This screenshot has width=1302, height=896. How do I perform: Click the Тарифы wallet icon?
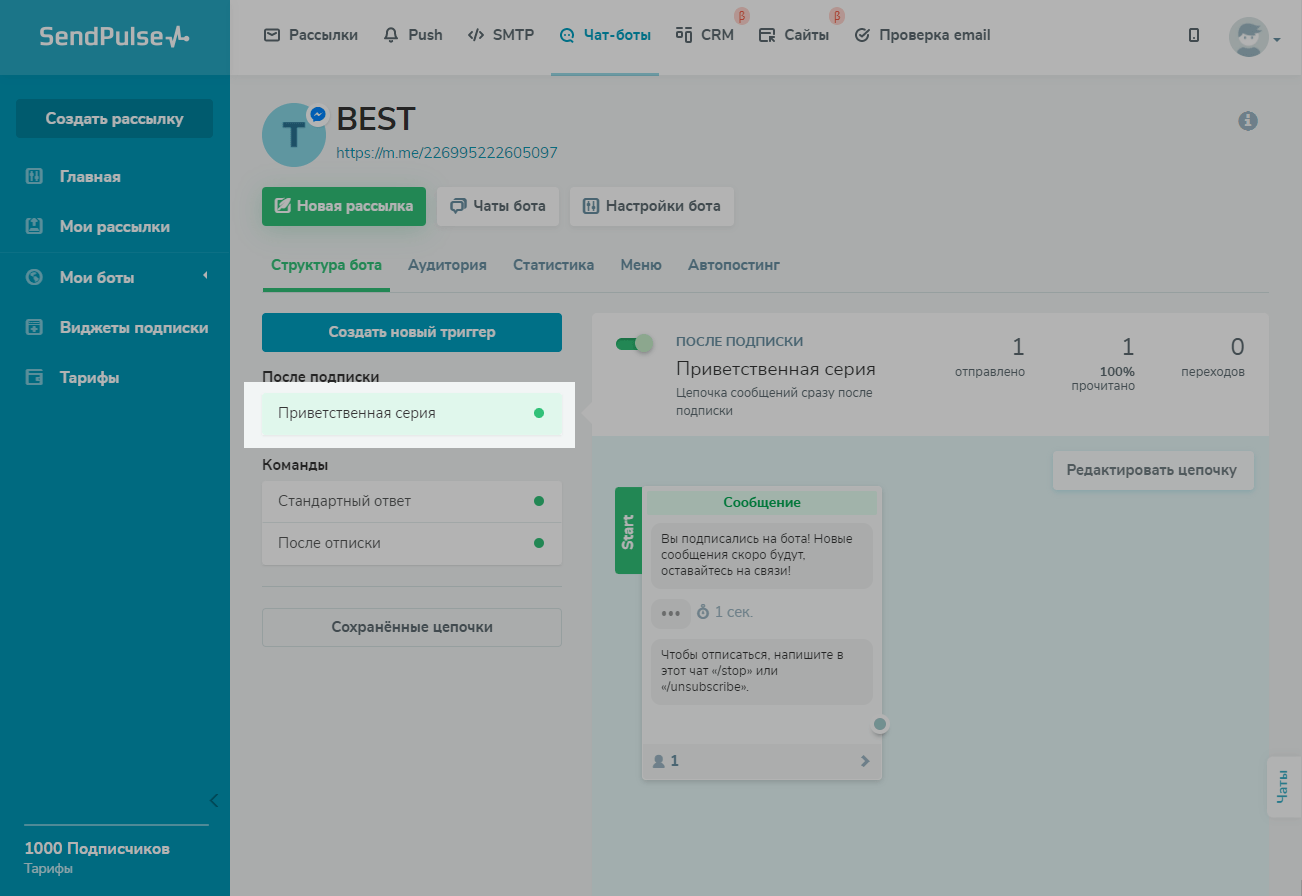(x=34, y=378)
